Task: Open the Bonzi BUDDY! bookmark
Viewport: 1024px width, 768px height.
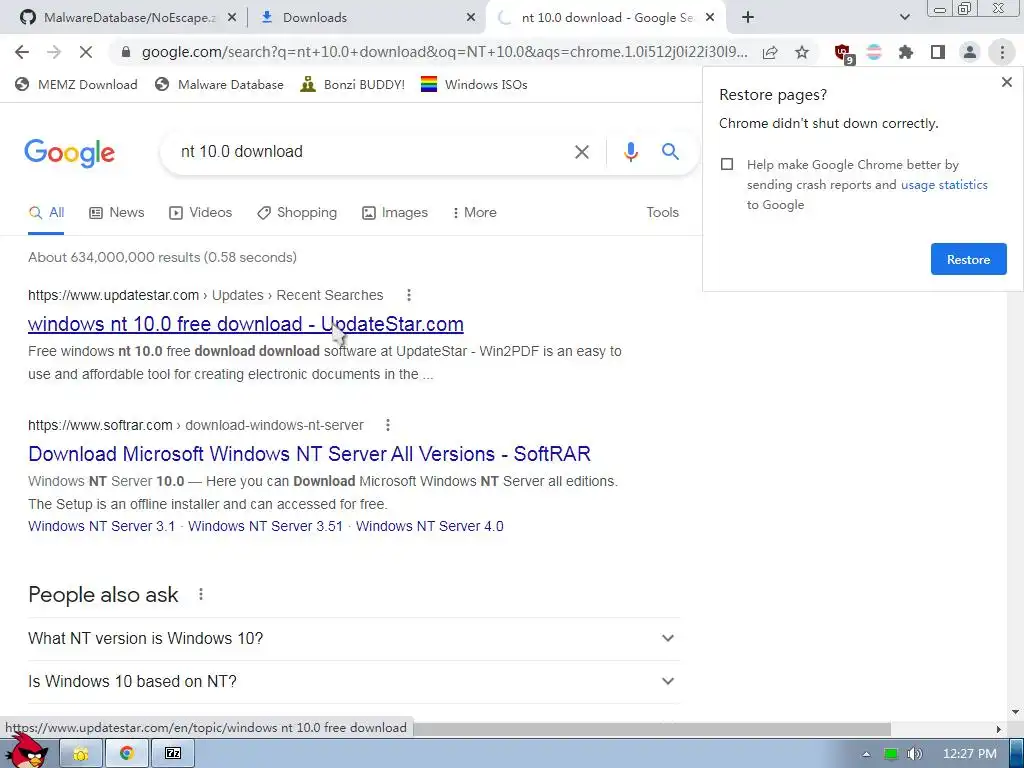Action: 353,84
